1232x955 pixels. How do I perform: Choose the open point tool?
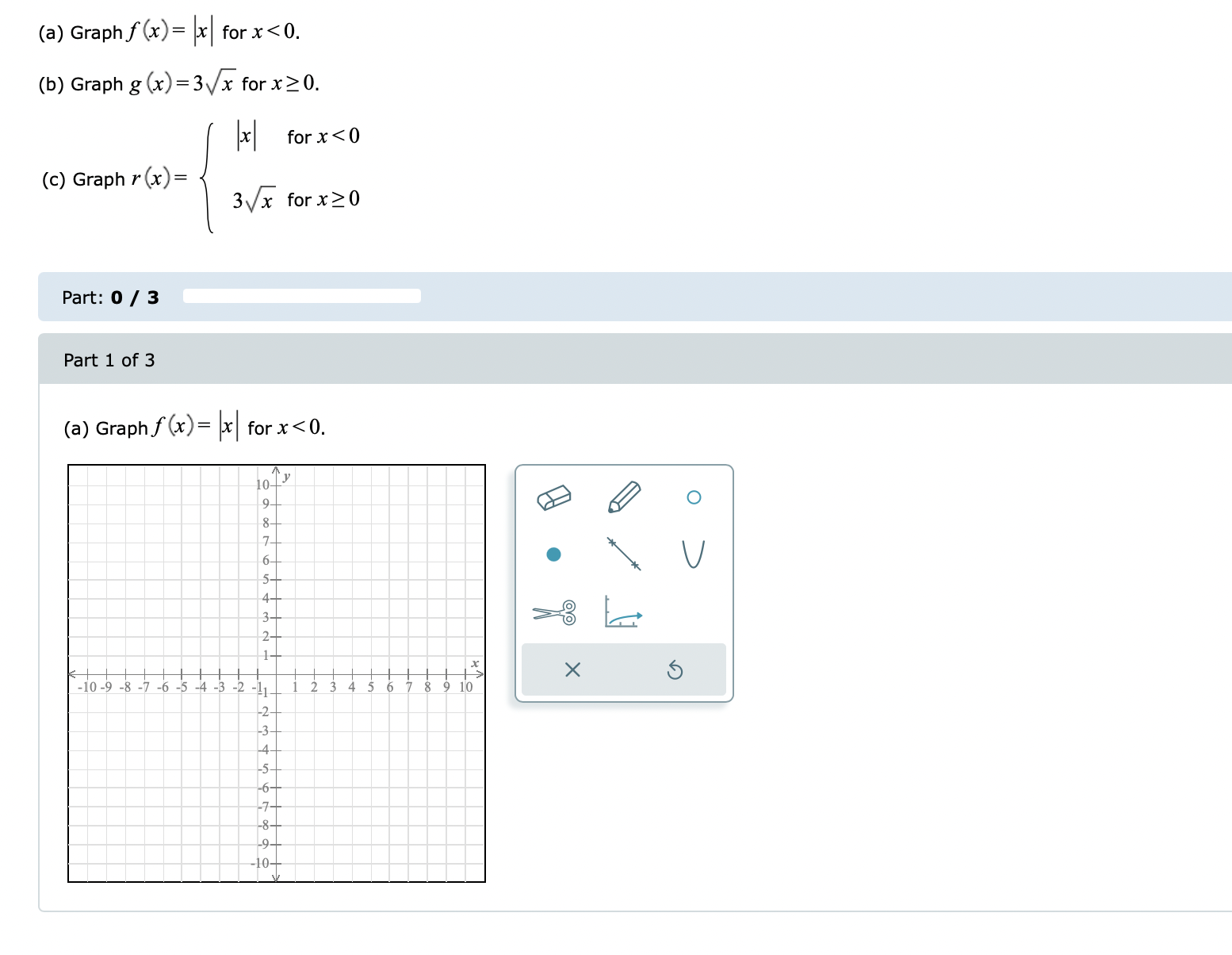point(694,497)
